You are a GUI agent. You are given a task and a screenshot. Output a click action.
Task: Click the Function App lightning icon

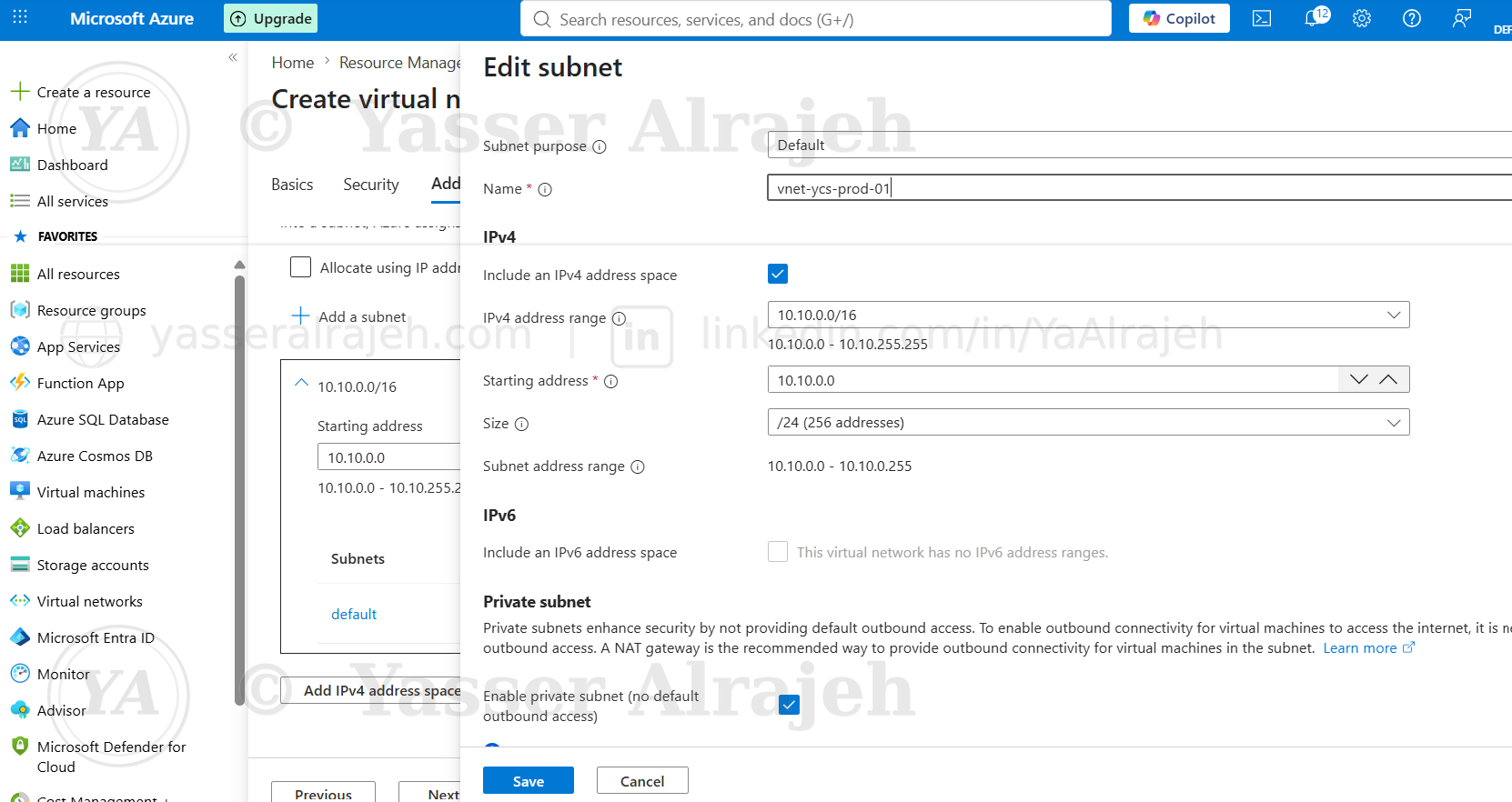(20, 383)
